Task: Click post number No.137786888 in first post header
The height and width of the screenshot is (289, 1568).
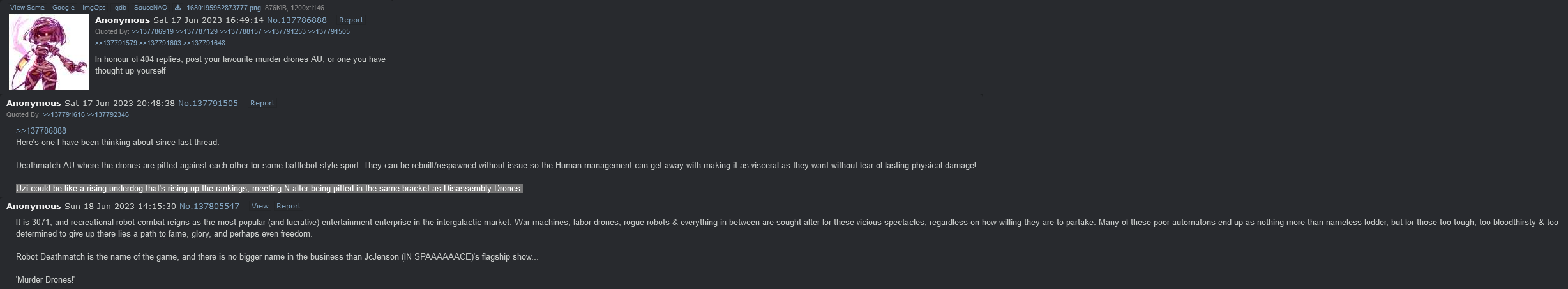Action: click(297, 20)
